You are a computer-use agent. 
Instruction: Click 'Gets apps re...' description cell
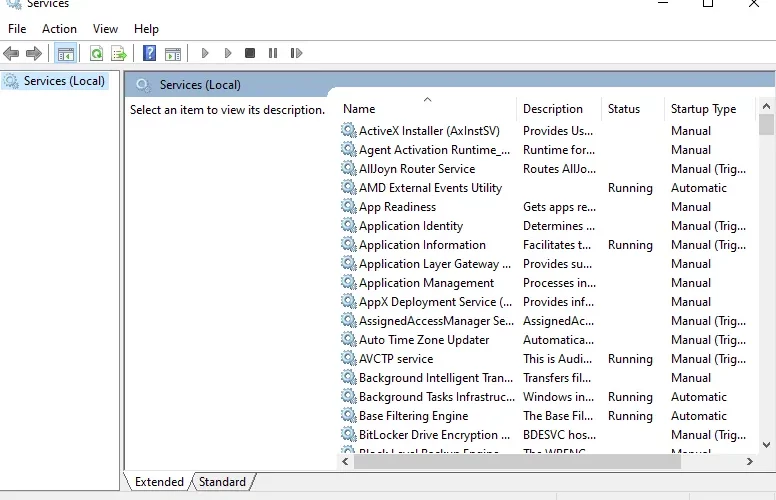coord(559,206)
